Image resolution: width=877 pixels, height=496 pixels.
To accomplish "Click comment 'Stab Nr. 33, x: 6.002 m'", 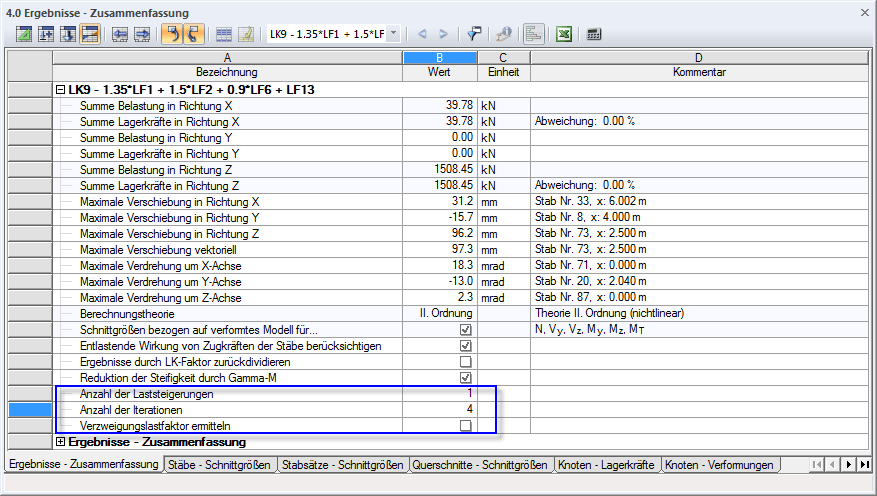I will click(591, 201).
